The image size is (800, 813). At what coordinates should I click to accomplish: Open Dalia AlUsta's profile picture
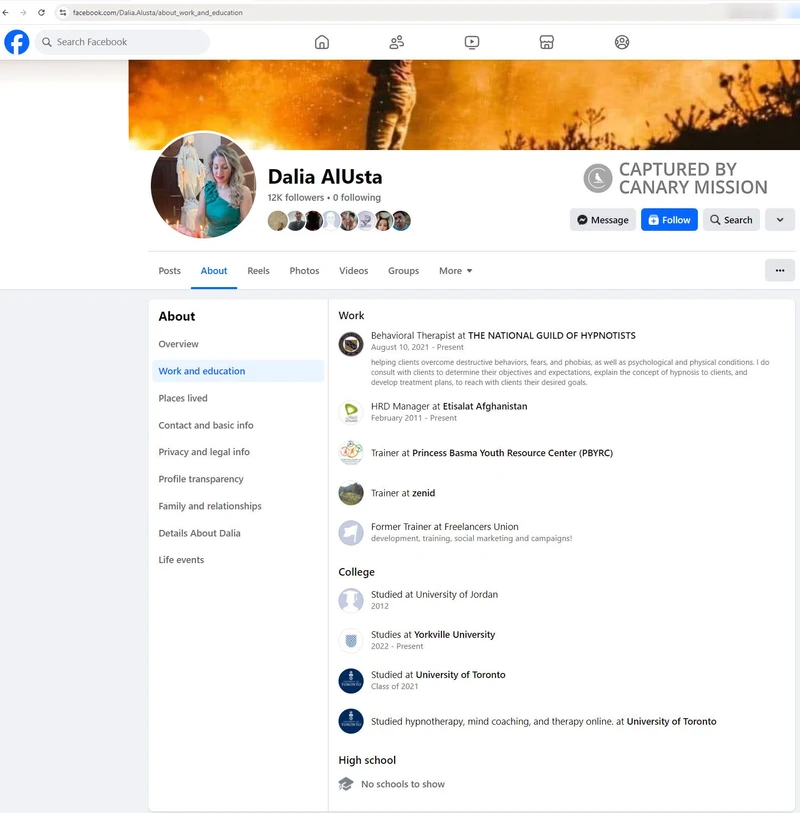coord(203,185)
